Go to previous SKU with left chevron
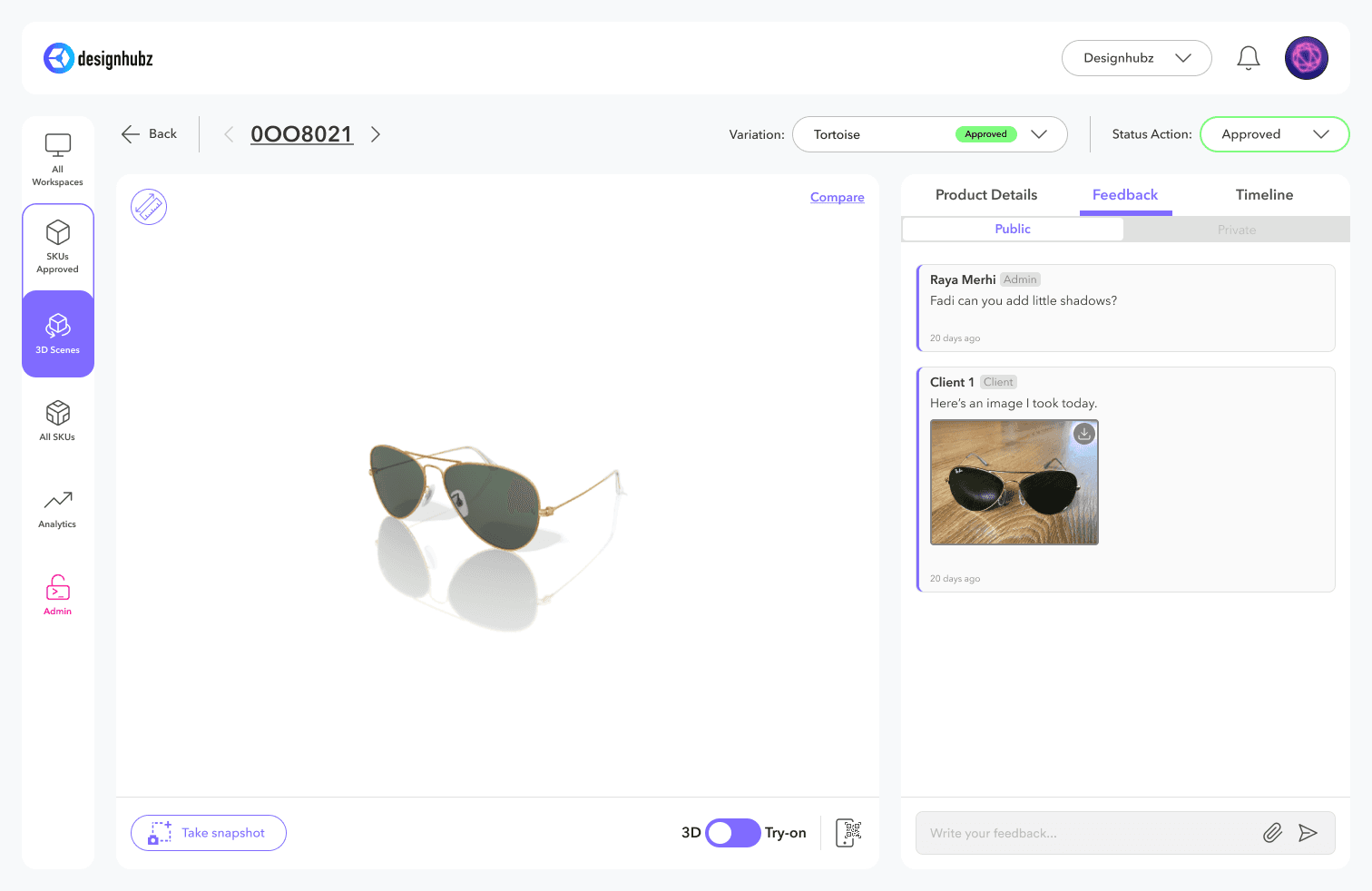The height and width of the screenshot is (891, 1372). tap(229, 134)
